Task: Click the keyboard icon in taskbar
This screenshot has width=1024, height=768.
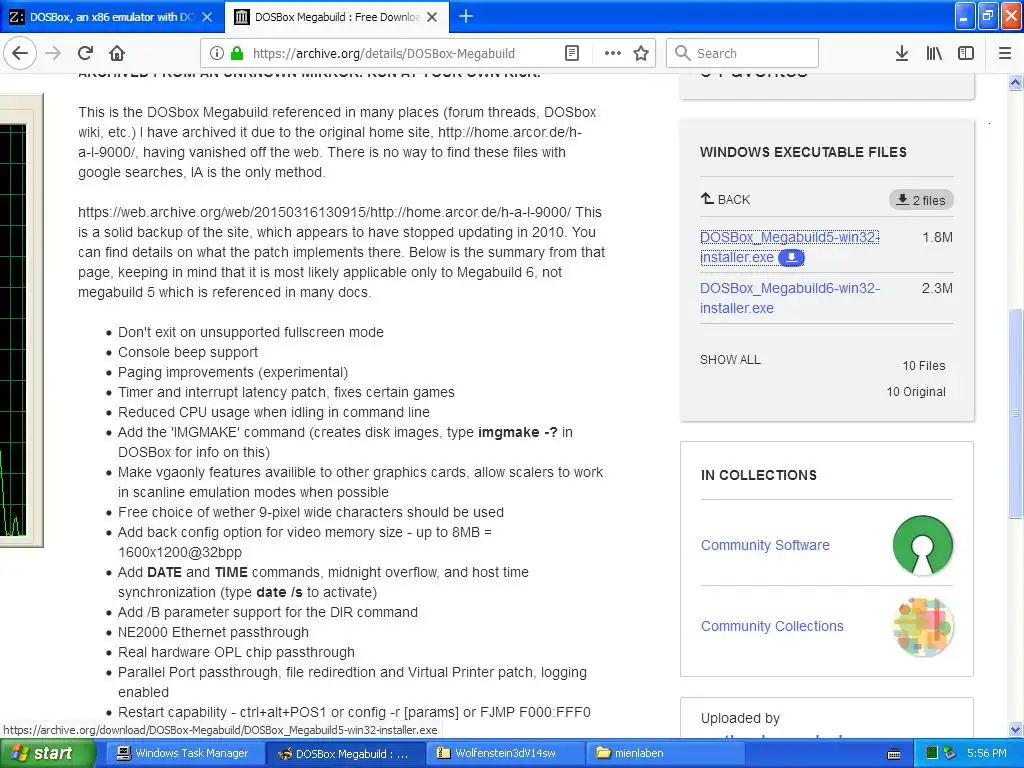Action: [895, 754]
